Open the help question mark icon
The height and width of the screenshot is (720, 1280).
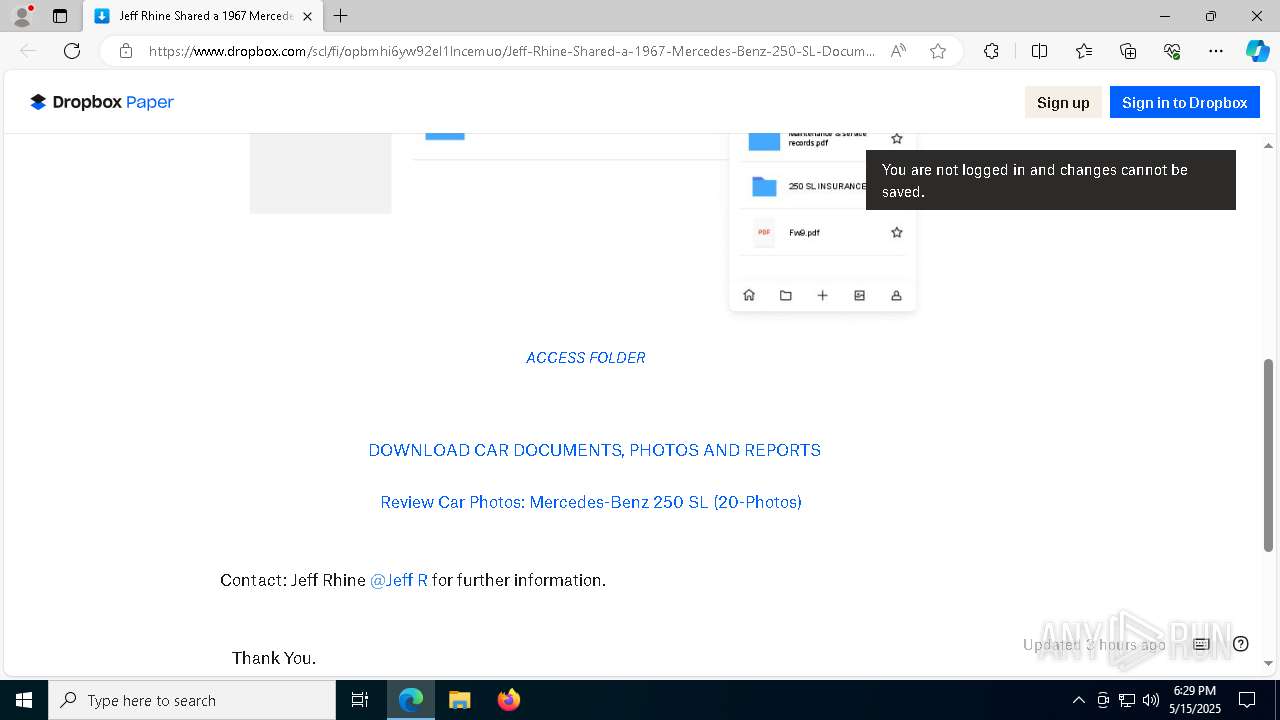[1241, 644]
